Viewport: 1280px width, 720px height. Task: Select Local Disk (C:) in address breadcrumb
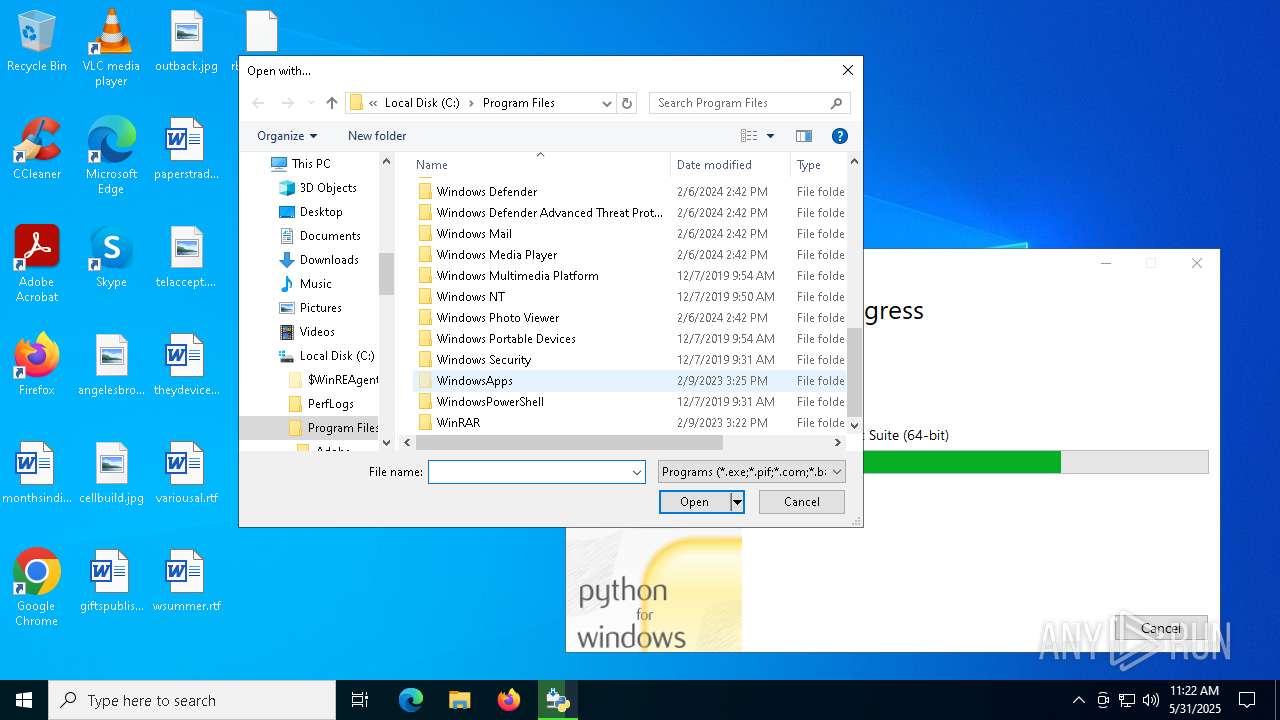(422, 103)
